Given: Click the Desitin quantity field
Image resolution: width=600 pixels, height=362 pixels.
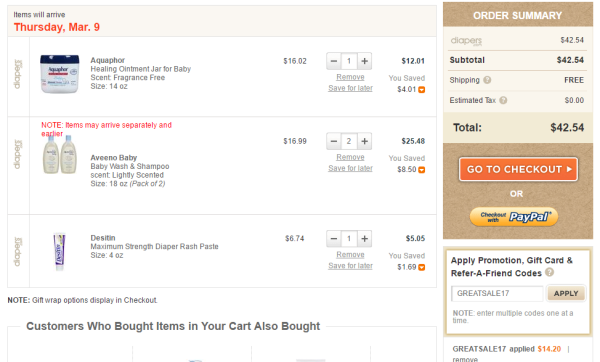Looking at the screenshot, I should (x=349, y=239).
